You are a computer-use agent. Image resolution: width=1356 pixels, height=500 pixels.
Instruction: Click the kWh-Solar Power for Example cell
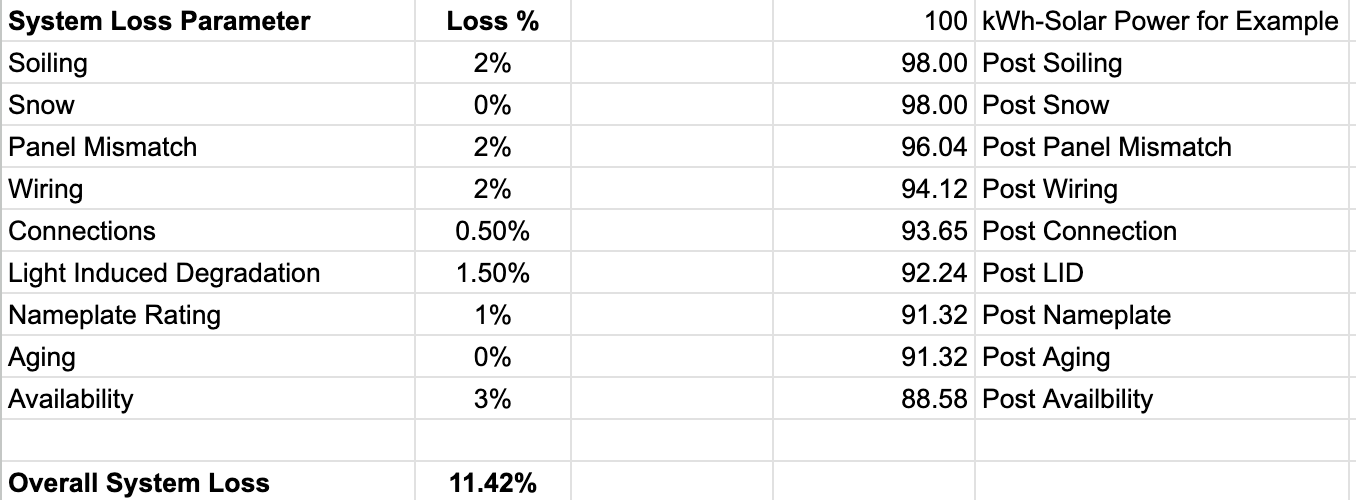tap(1160, 21)
